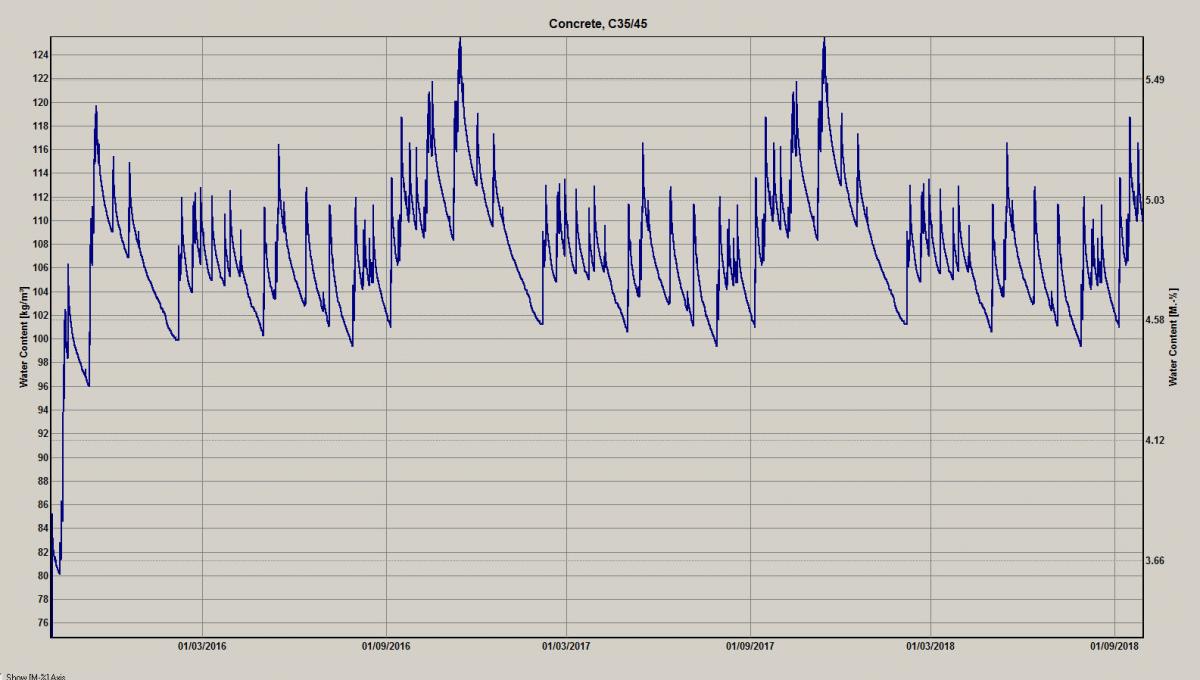Select the left Water Content [kg/m³] axis label
The width and height of the screenshot is (1200, 680).
[23, 337]
